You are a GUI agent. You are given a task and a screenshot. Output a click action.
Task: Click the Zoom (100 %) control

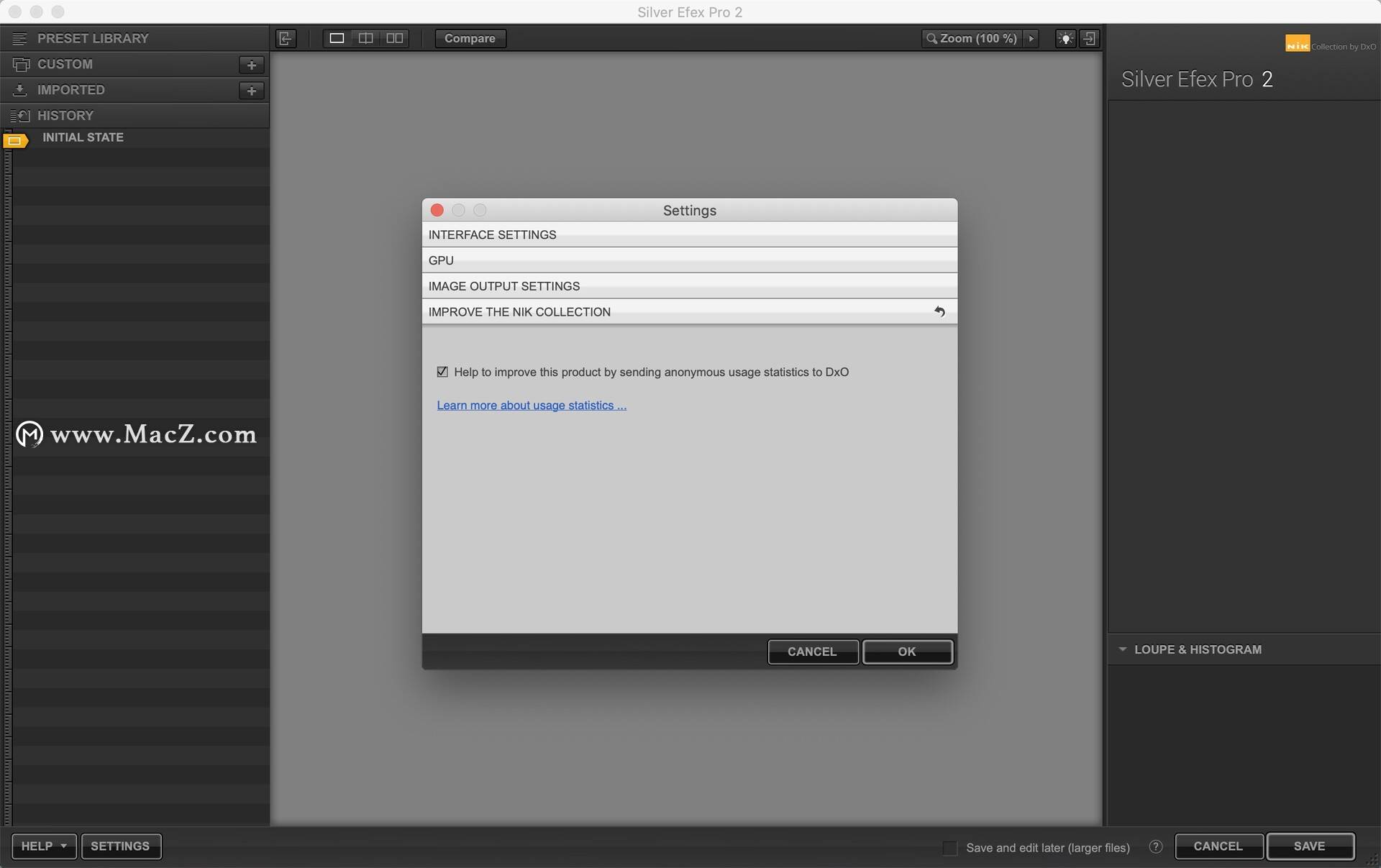tap(972, 38)
